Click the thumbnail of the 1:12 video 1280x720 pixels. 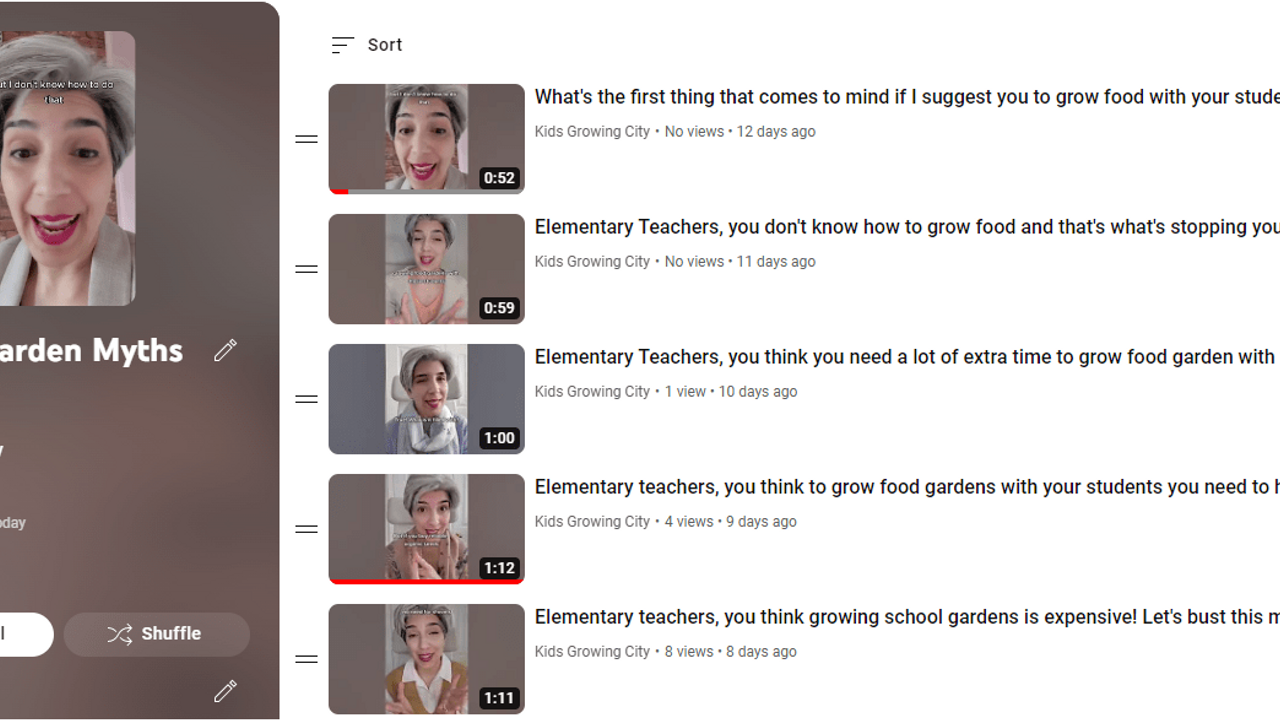point(427,529)
